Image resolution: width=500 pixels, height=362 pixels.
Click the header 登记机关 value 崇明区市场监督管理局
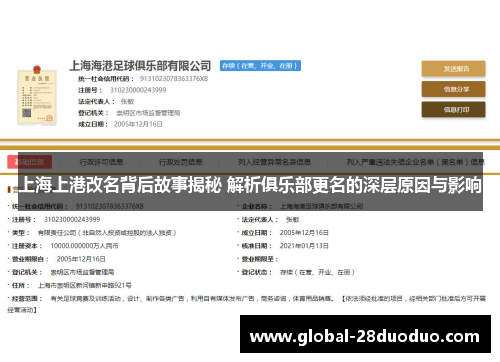pos(148,113)
